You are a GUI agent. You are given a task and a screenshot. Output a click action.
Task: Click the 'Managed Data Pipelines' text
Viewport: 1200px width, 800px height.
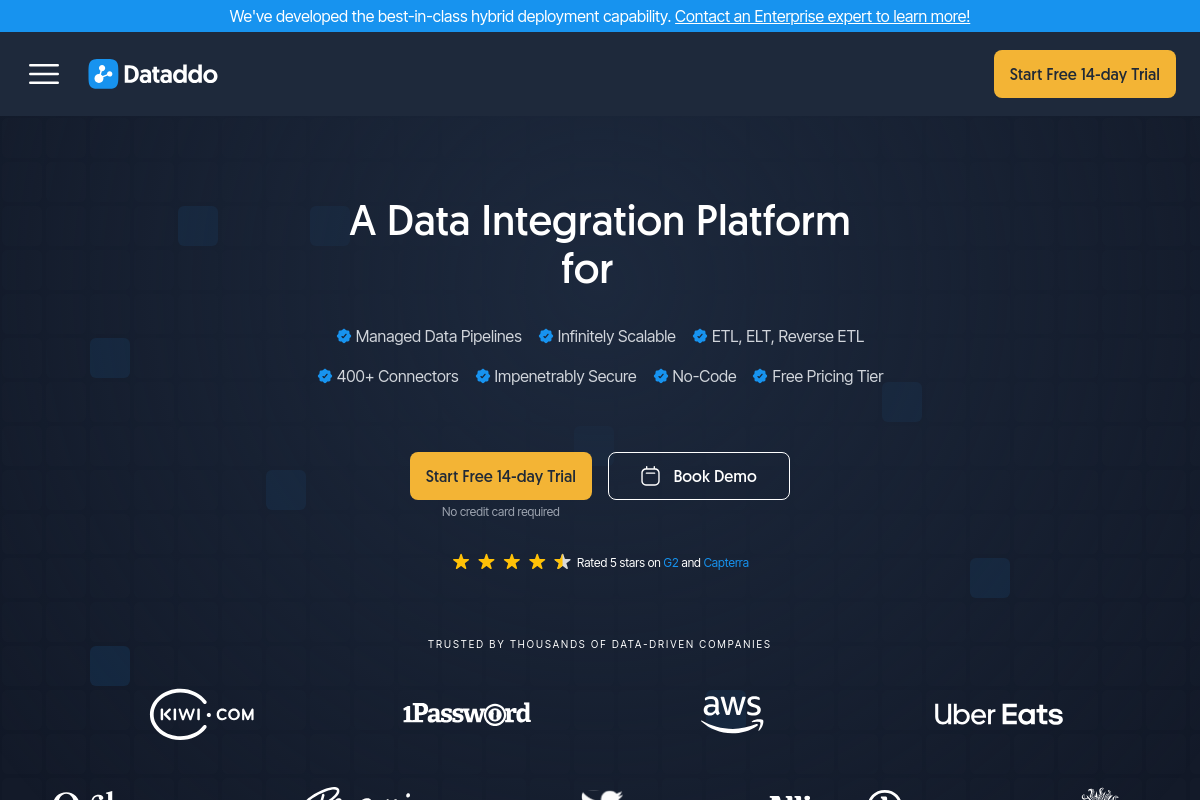click(x=439, y=337)
